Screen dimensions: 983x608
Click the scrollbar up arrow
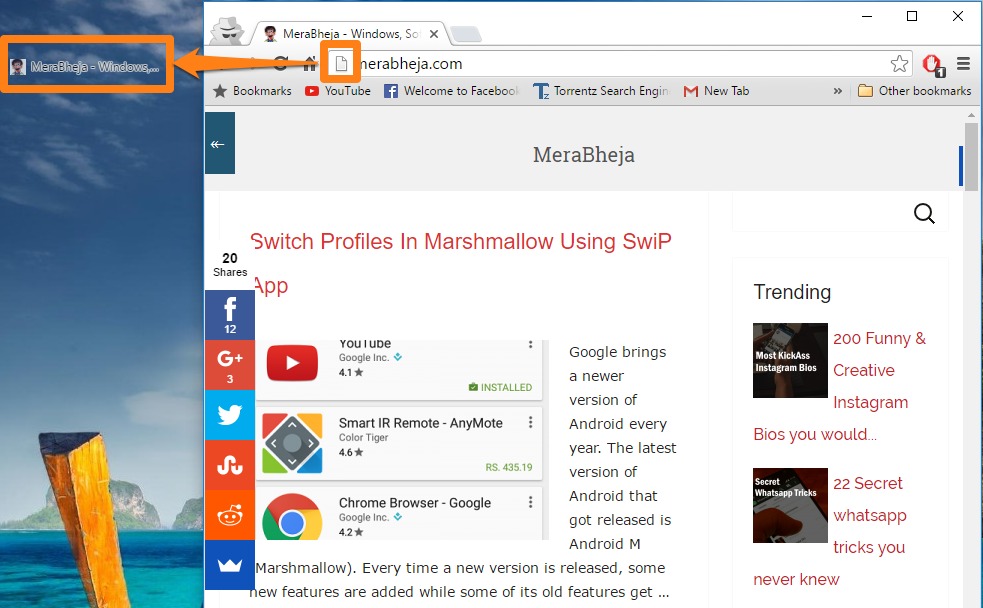971,116
